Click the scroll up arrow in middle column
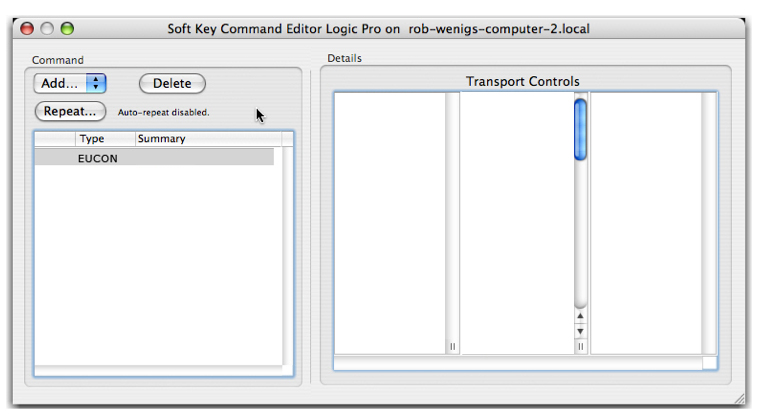 coord(580,317)
